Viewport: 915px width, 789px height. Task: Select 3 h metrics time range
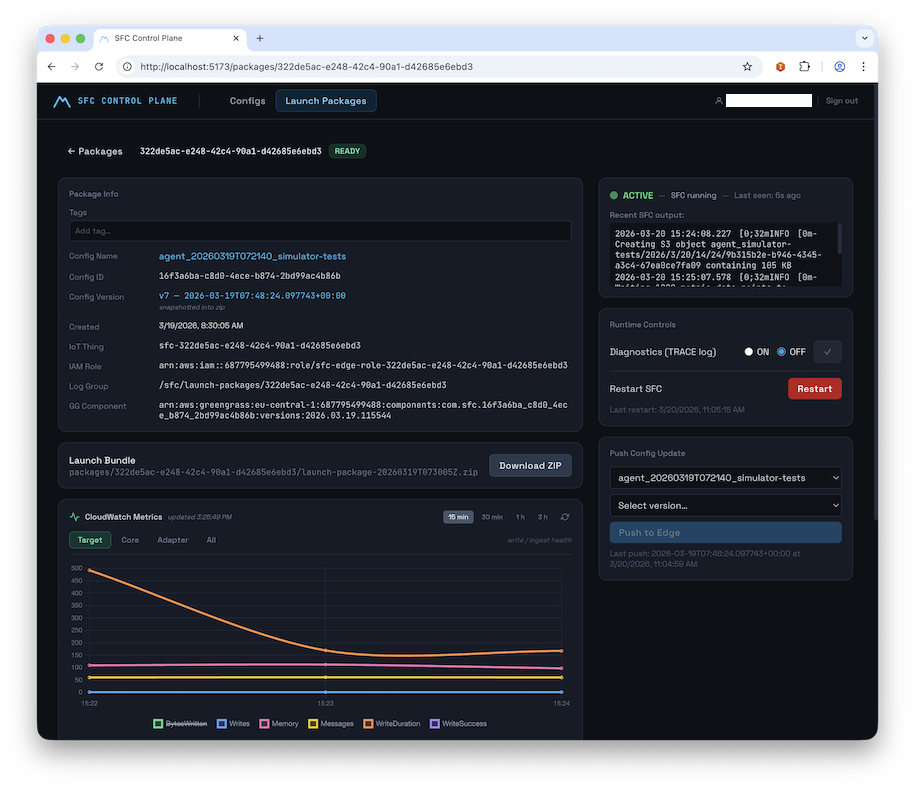point(543,517)
